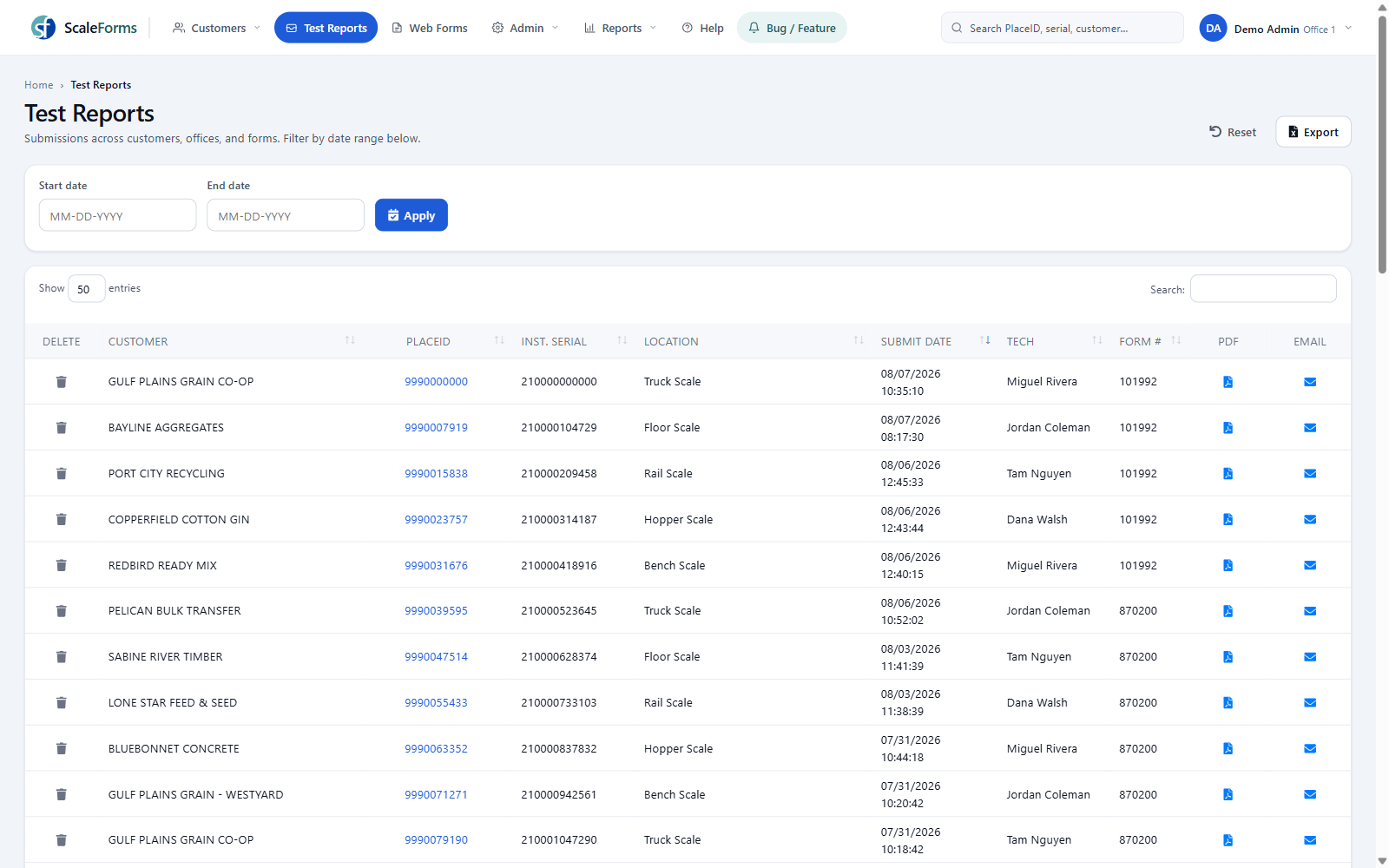Sort table by TECH column
This screenshot has width=1389, height=868.
pos(1054,341)
